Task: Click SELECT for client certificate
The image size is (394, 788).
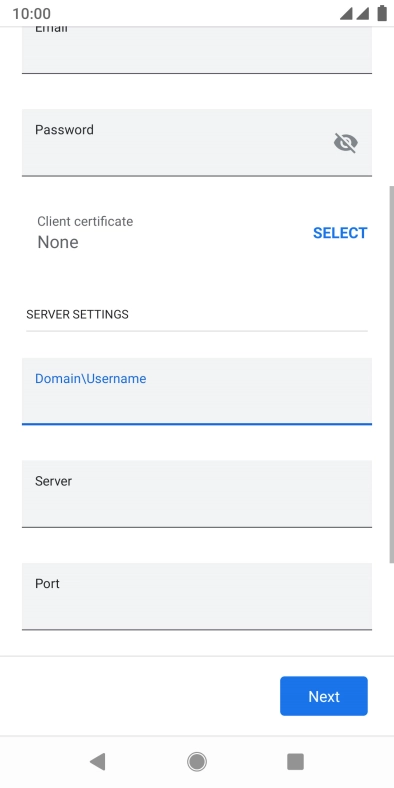Action: (340, 233)
